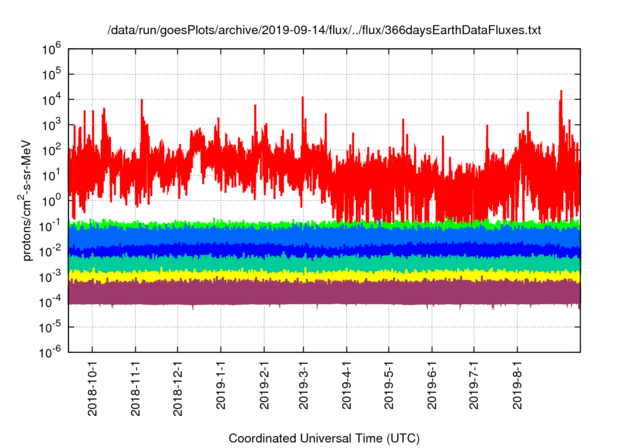The image size is (640, 448).
Task: Click the x-axis label 2019-5-1
Action: (x=389, y=385)
